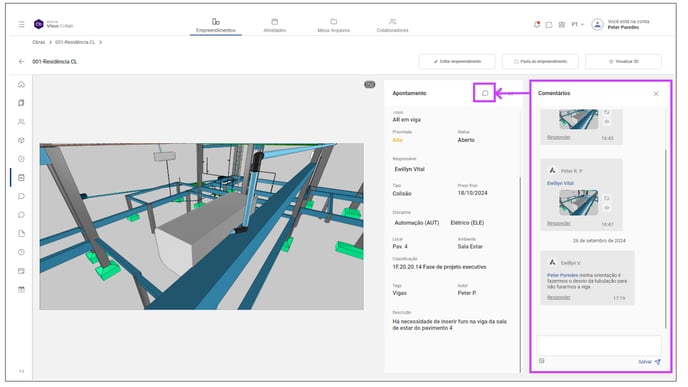Switch to the Atividades tab
This screenshot has height=387, width=688.
275,26
